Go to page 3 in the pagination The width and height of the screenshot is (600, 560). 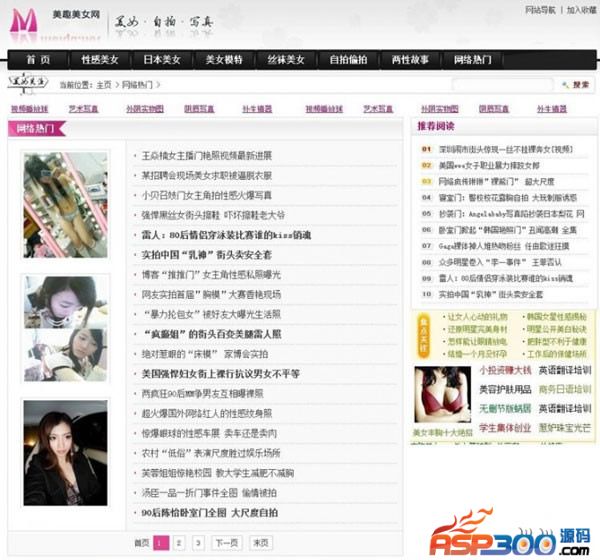tap(198, 543)
